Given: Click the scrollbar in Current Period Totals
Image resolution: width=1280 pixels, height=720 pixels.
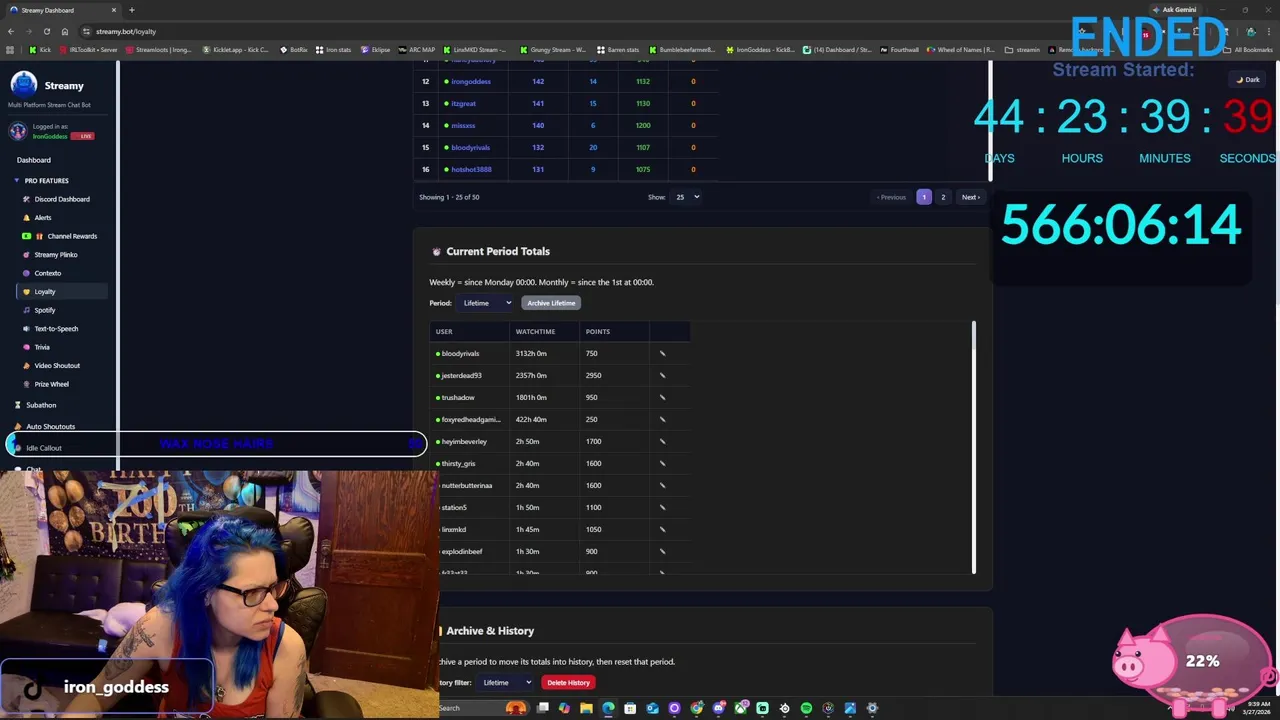Looking at the screenshot, I should pos(973,447).
